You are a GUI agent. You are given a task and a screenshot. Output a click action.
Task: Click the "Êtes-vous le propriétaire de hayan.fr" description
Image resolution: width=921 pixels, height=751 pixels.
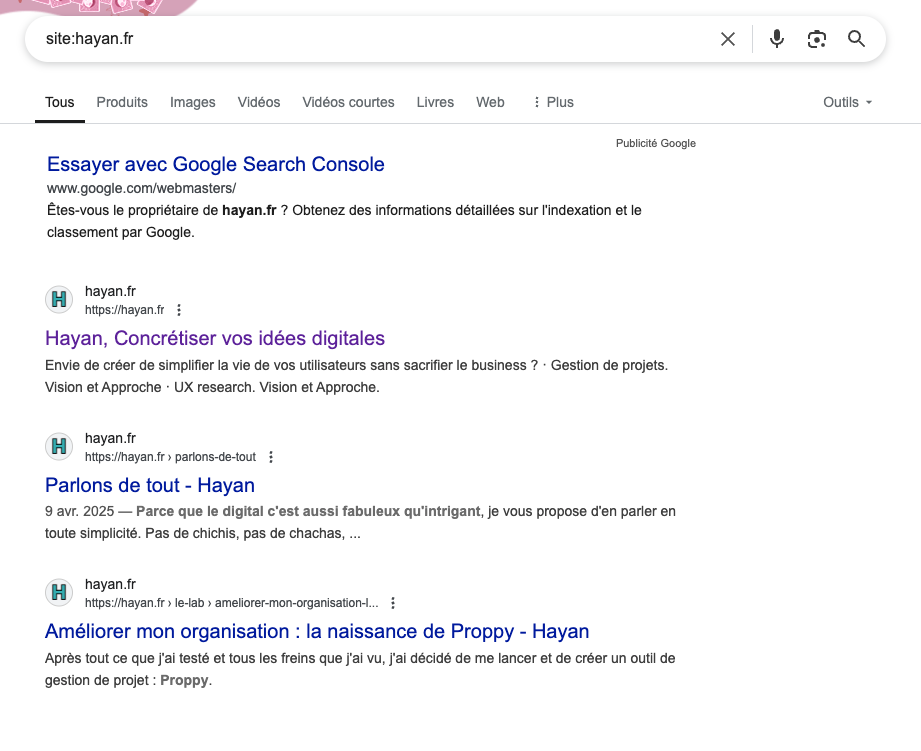click(344, 221)
